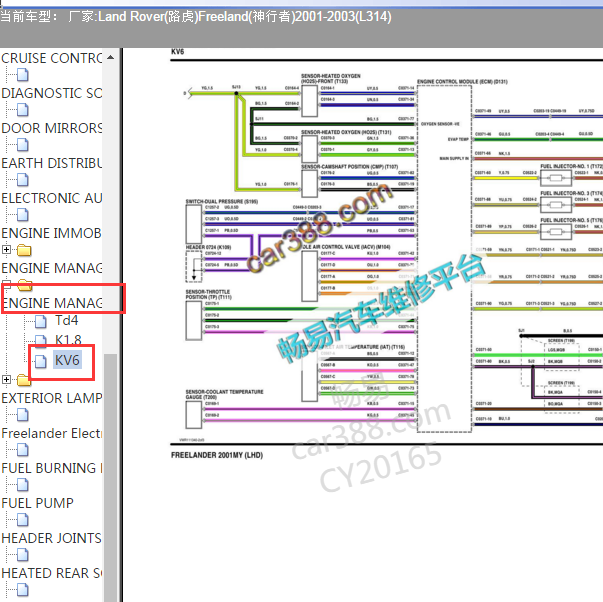Click SENSOR-CAMSHAFT POSITION (CMP) label
The image size is (603, 602).
pos(349,167)
